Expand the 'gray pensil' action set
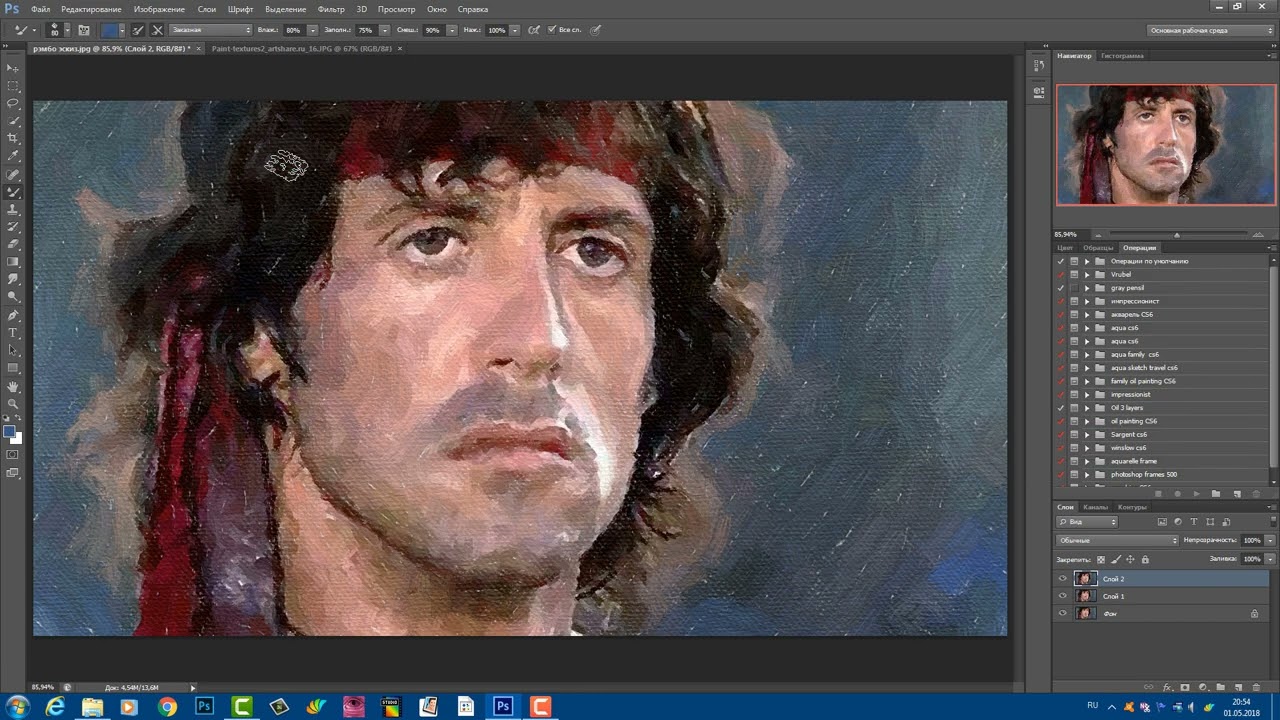The image size is (1280, 720). tap(1087, 288)
